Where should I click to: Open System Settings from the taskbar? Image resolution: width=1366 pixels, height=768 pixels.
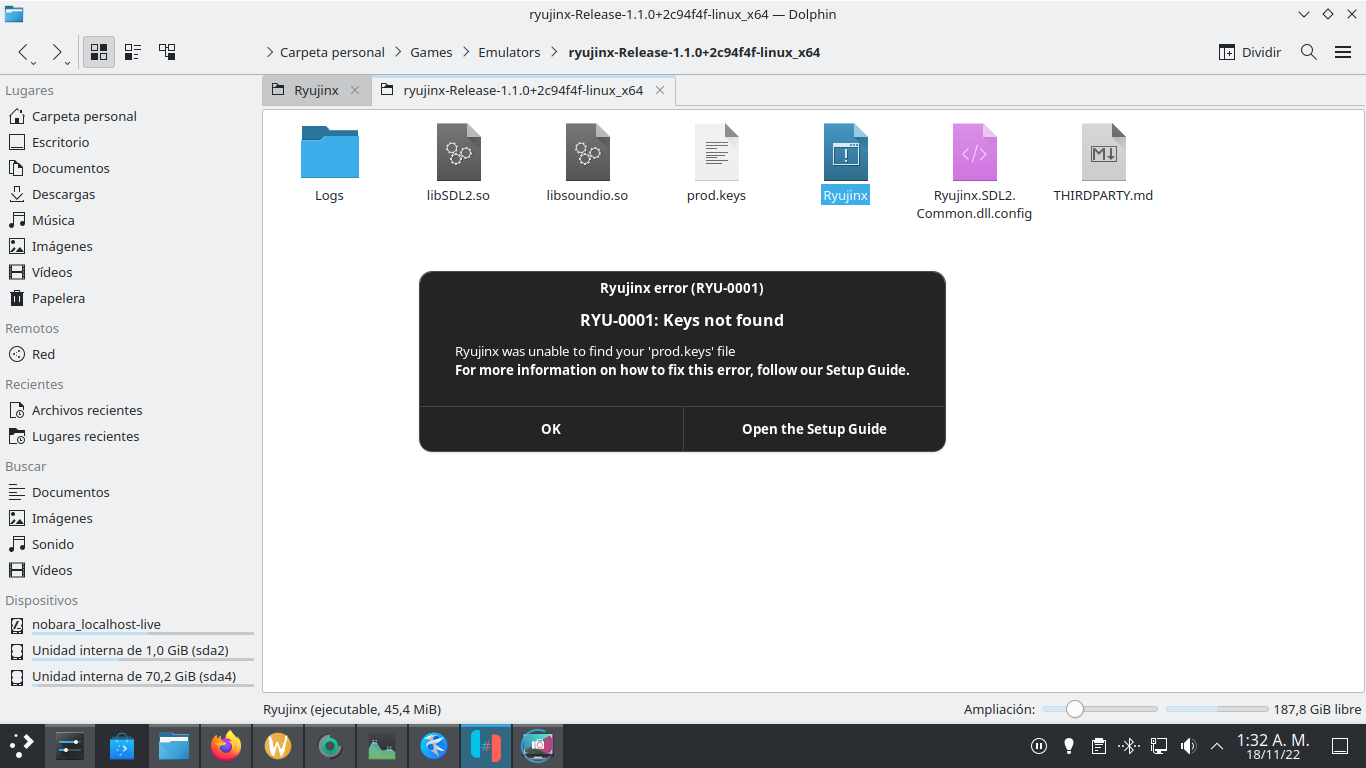click(x=69, y=745)
